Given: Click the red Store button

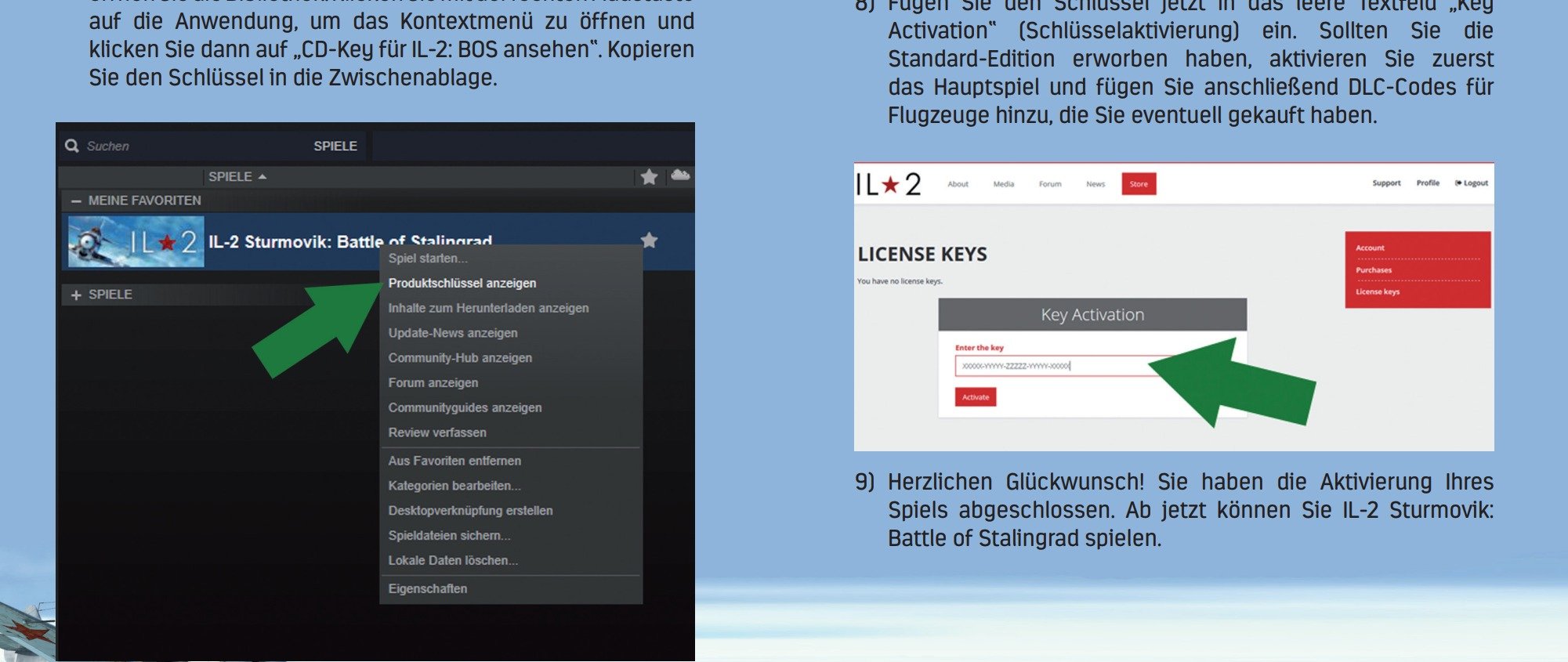Looking at the screenshot, I should click(1139, 184).
